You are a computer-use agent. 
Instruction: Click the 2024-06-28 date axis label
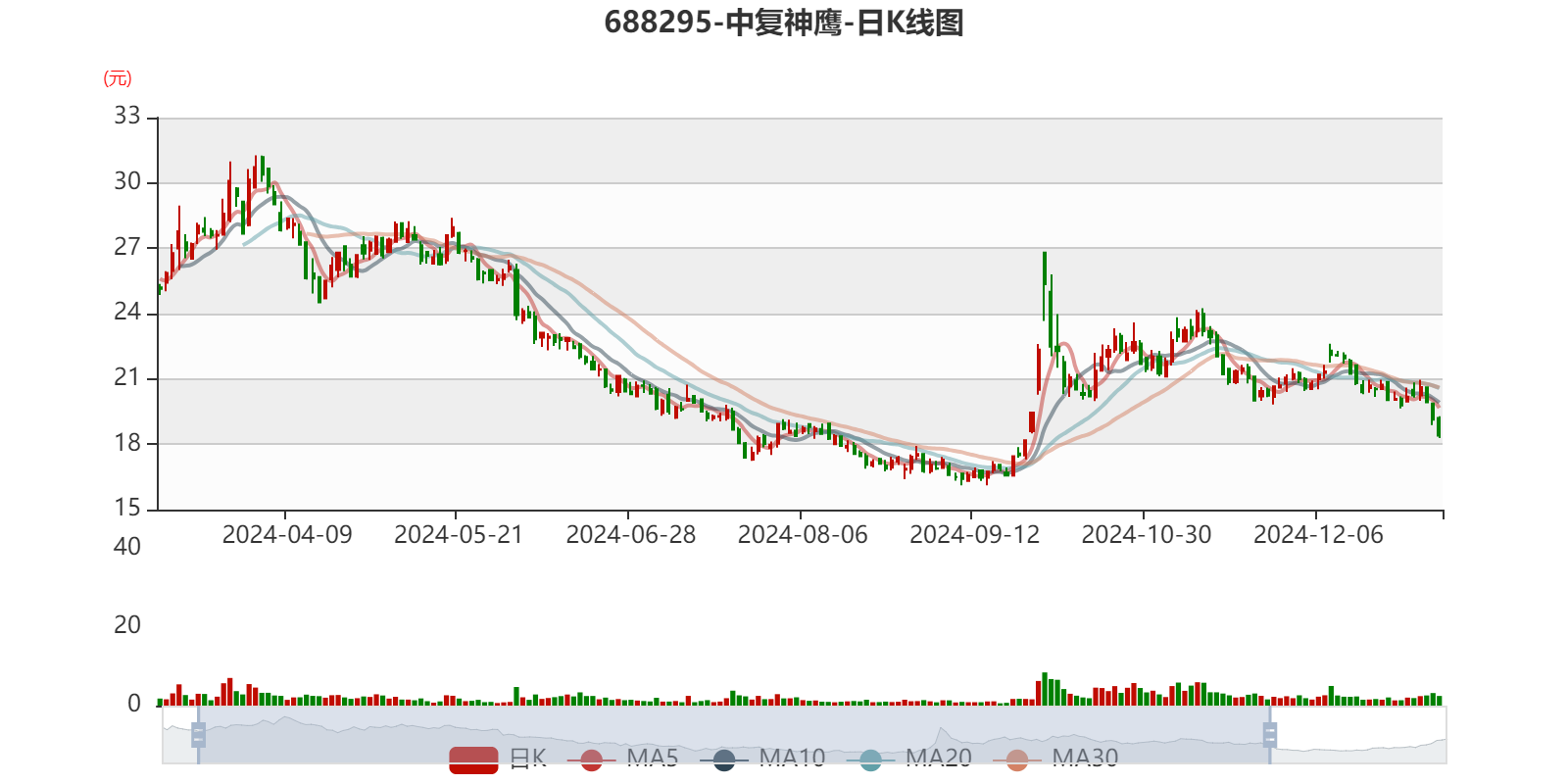[x=631, y=535]
